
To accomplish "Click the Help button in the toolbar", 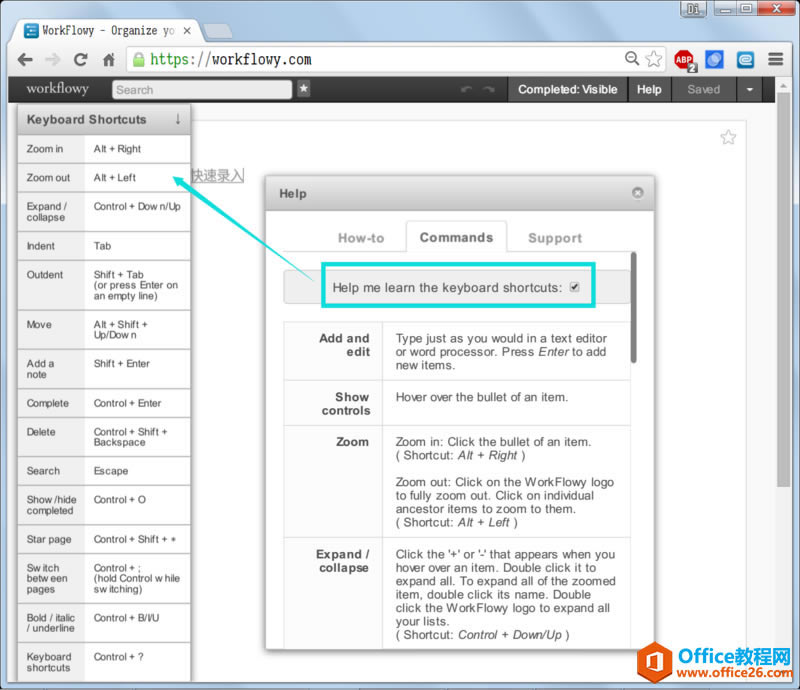I will [648, 89].
